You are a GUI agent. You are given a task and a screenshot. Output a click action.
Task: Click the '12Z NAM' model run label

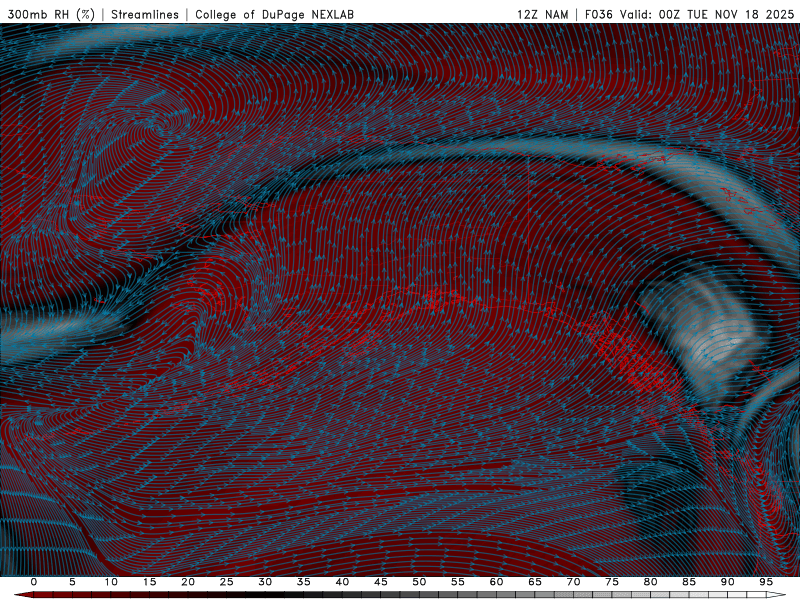[542, 14]
